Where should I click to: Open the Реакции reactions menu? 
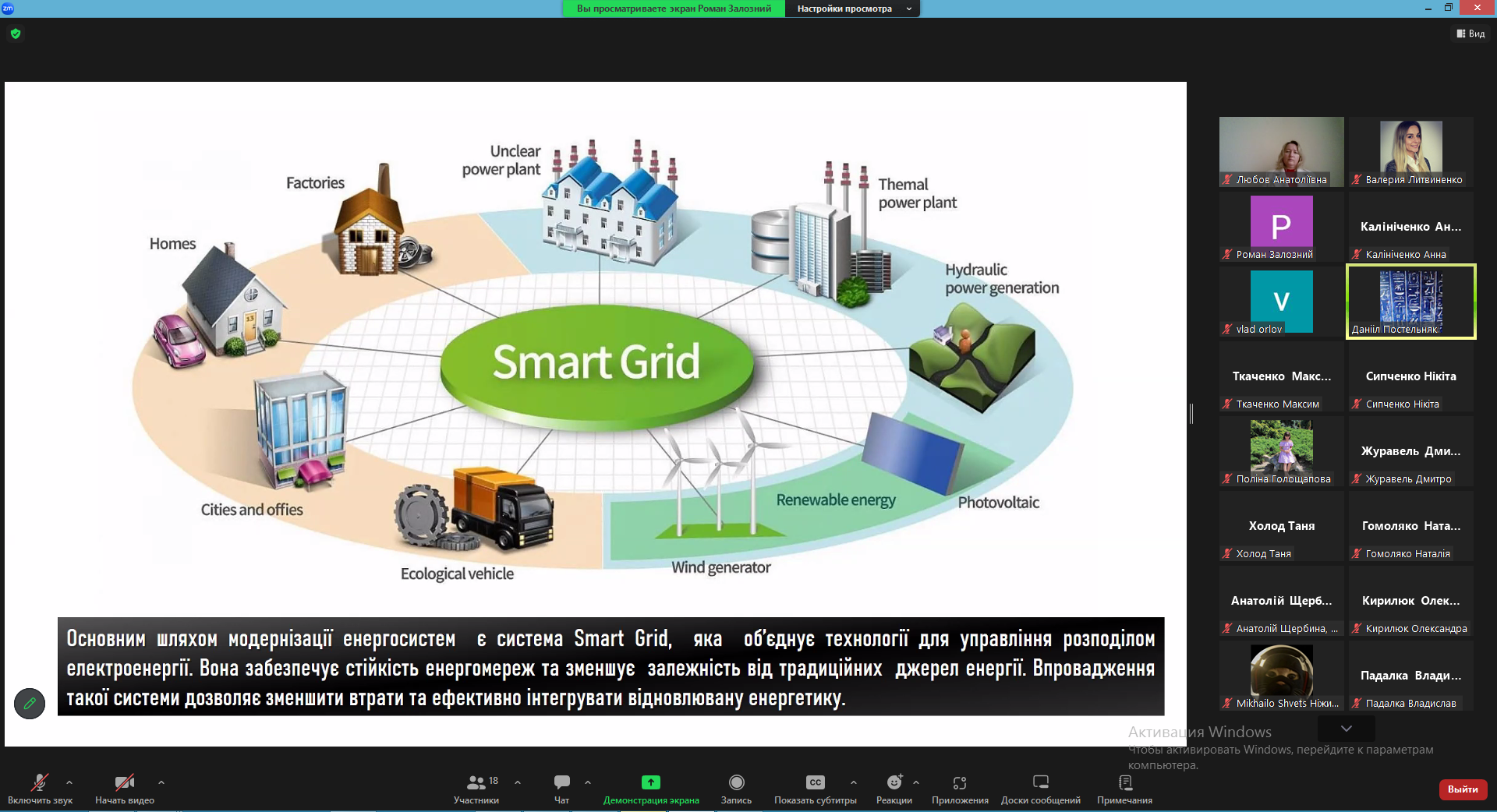click(894, 789)
